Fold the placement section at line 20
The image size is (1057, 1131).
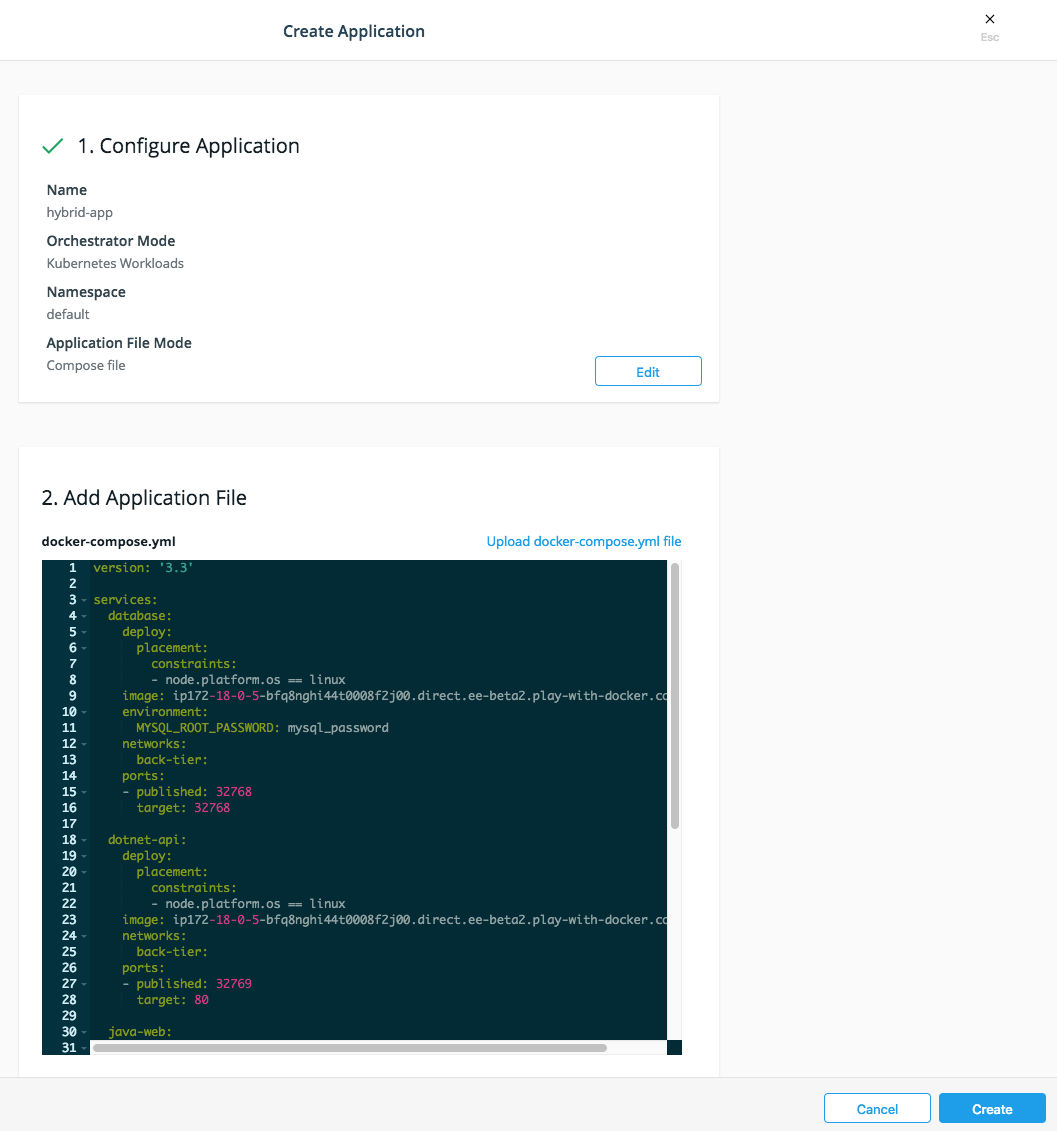click(x=84, y=872)
